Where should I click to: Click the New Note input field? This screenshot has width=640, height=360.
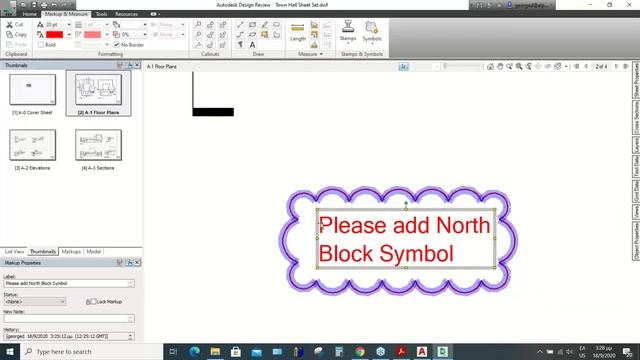tap(69, 318)
